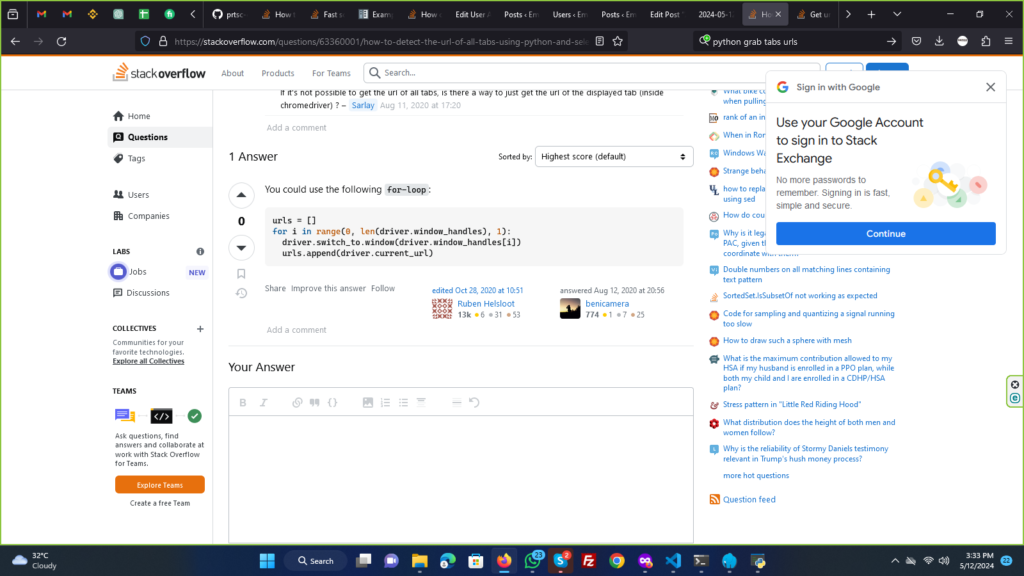The height and width of the screenshot is (576, 1024).
Task: Downvote the answer by benicamera
Action: [x=241, y=247]
